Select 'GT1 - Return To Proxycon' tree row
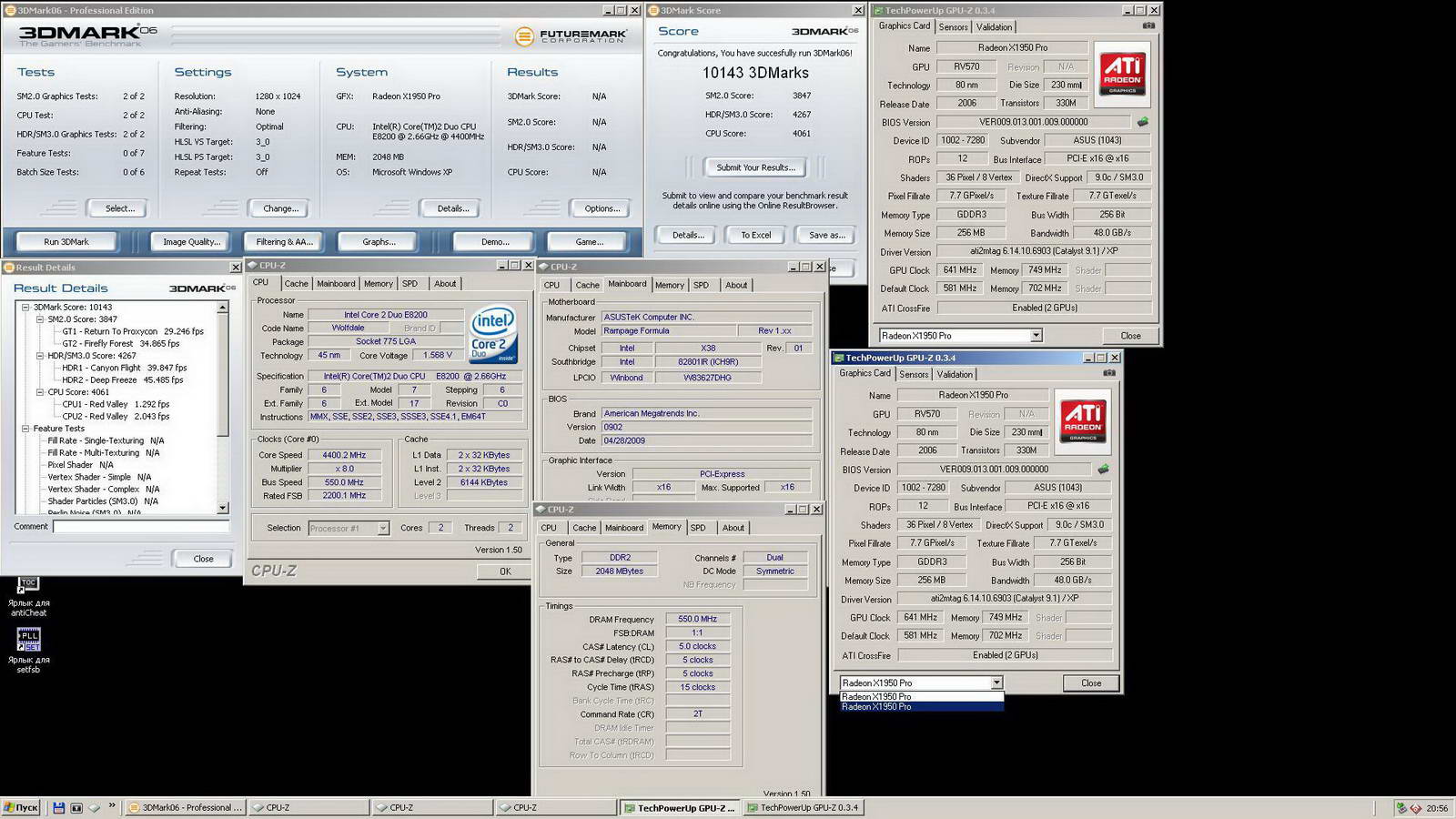1456x819 pixels. coord(133,331)
